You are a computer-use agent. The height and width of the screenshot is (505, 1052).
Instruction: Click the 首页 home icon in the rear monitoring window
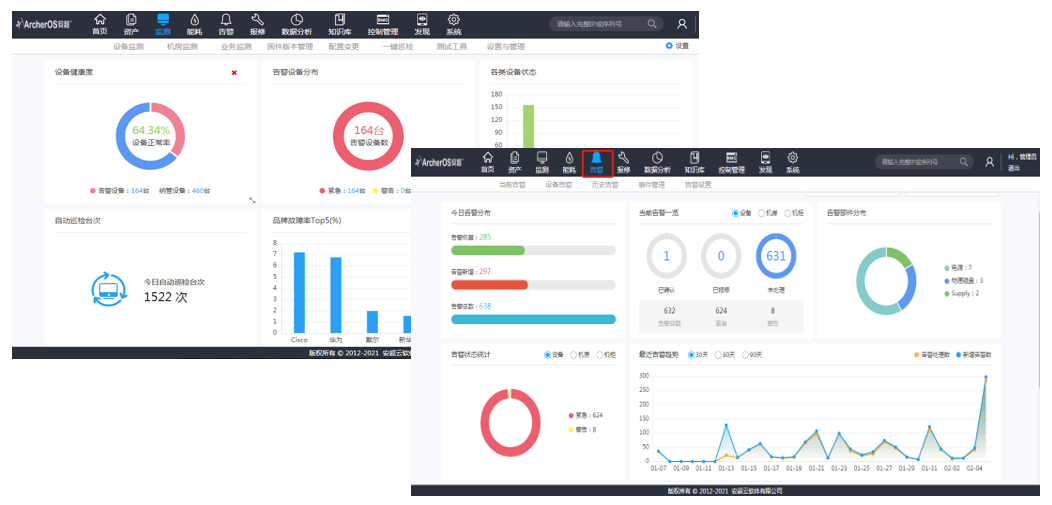(x=99, y=23)
